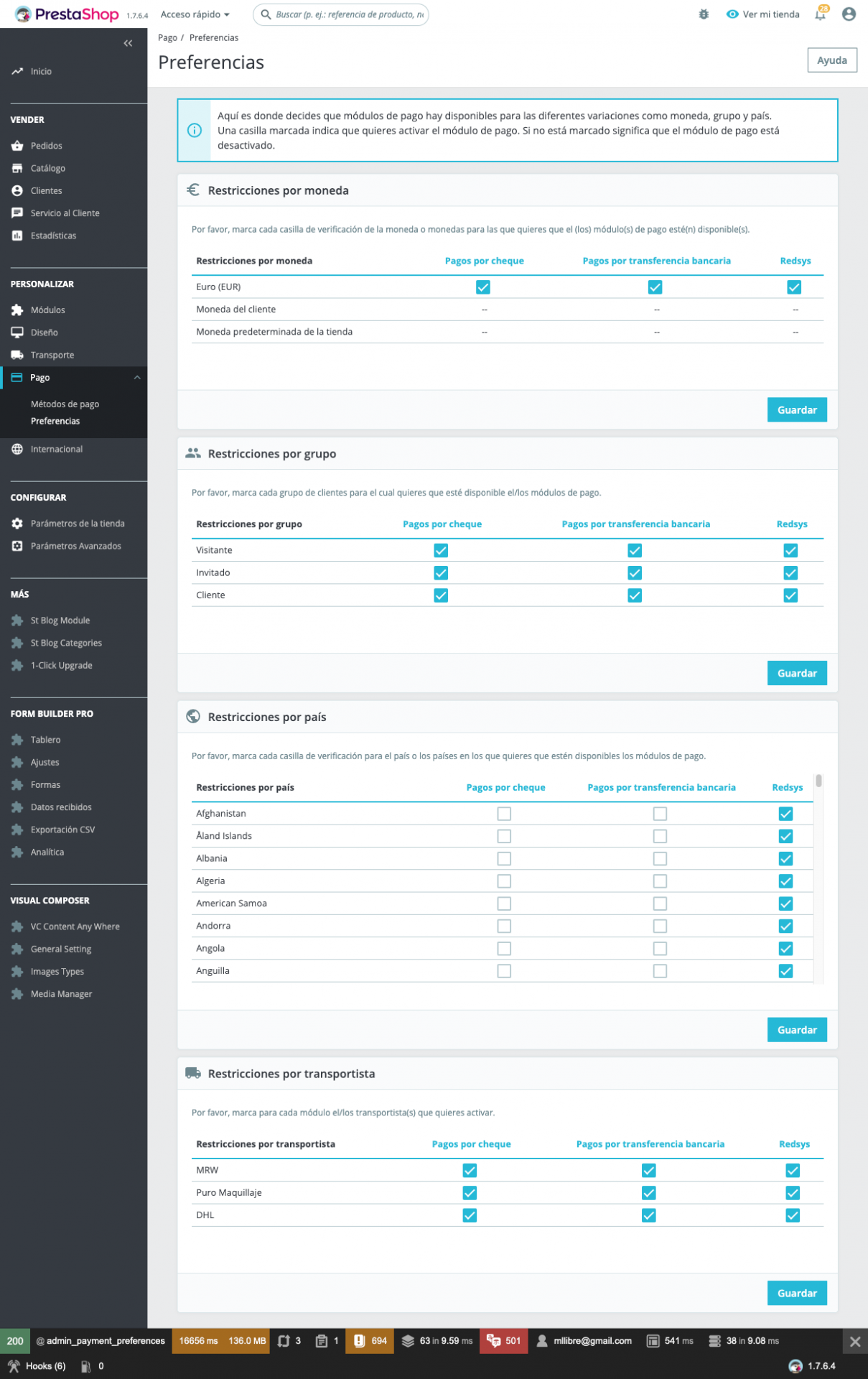Click the debug mode bug icon
Screen dimensions: 868x1379
[704, 14]
